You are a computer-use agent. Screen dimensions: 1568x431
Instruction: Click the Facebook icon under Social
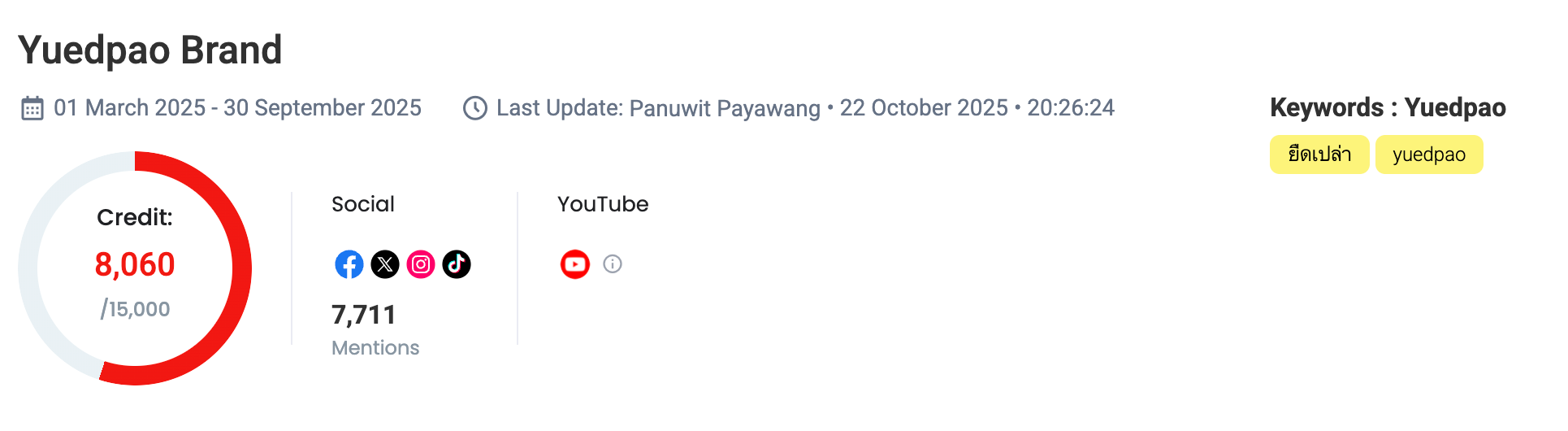click(x=349, y=264)
